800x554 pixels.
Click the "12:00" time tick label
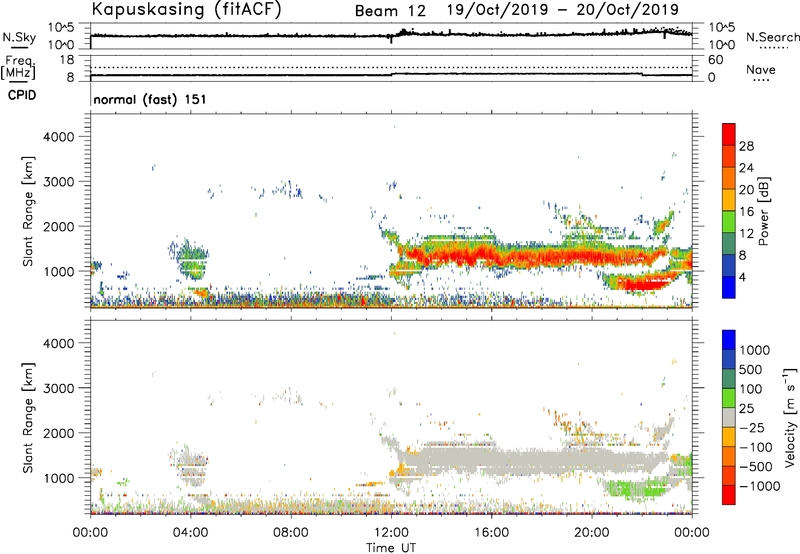(391, 533)
